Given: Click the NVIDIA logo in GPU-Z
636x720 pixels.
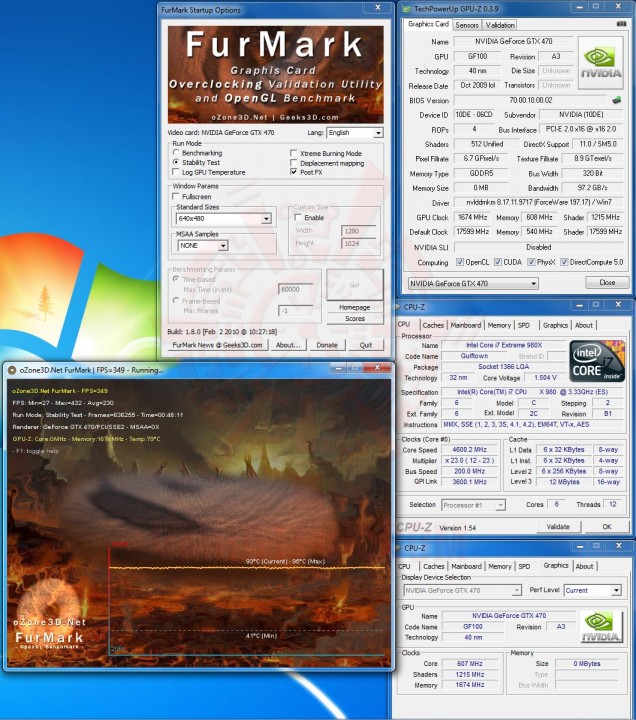Looking at the screenshot, I should click(x=601, y=63).
